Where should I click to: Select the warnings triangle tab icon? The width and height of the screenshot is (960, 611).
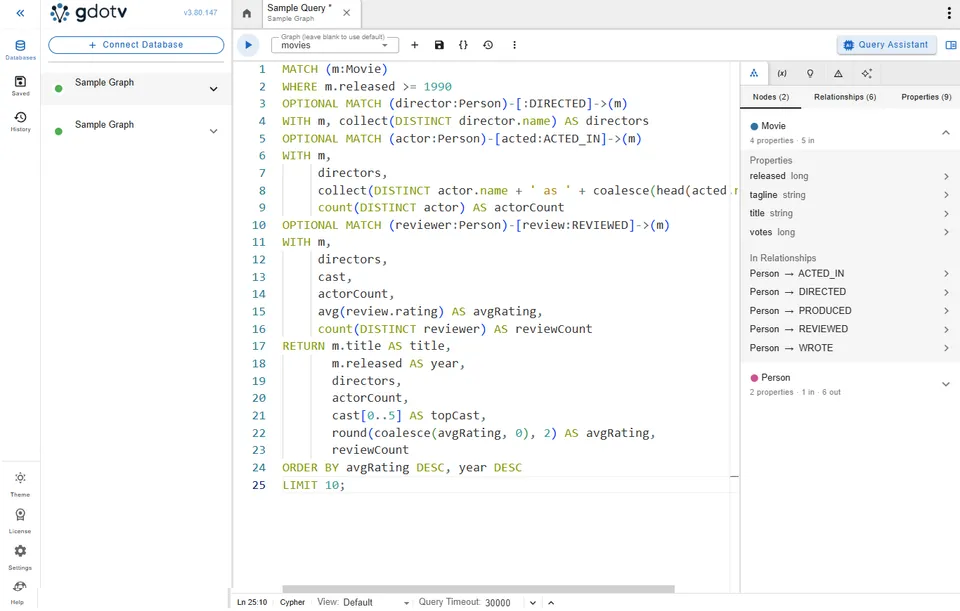838,73
